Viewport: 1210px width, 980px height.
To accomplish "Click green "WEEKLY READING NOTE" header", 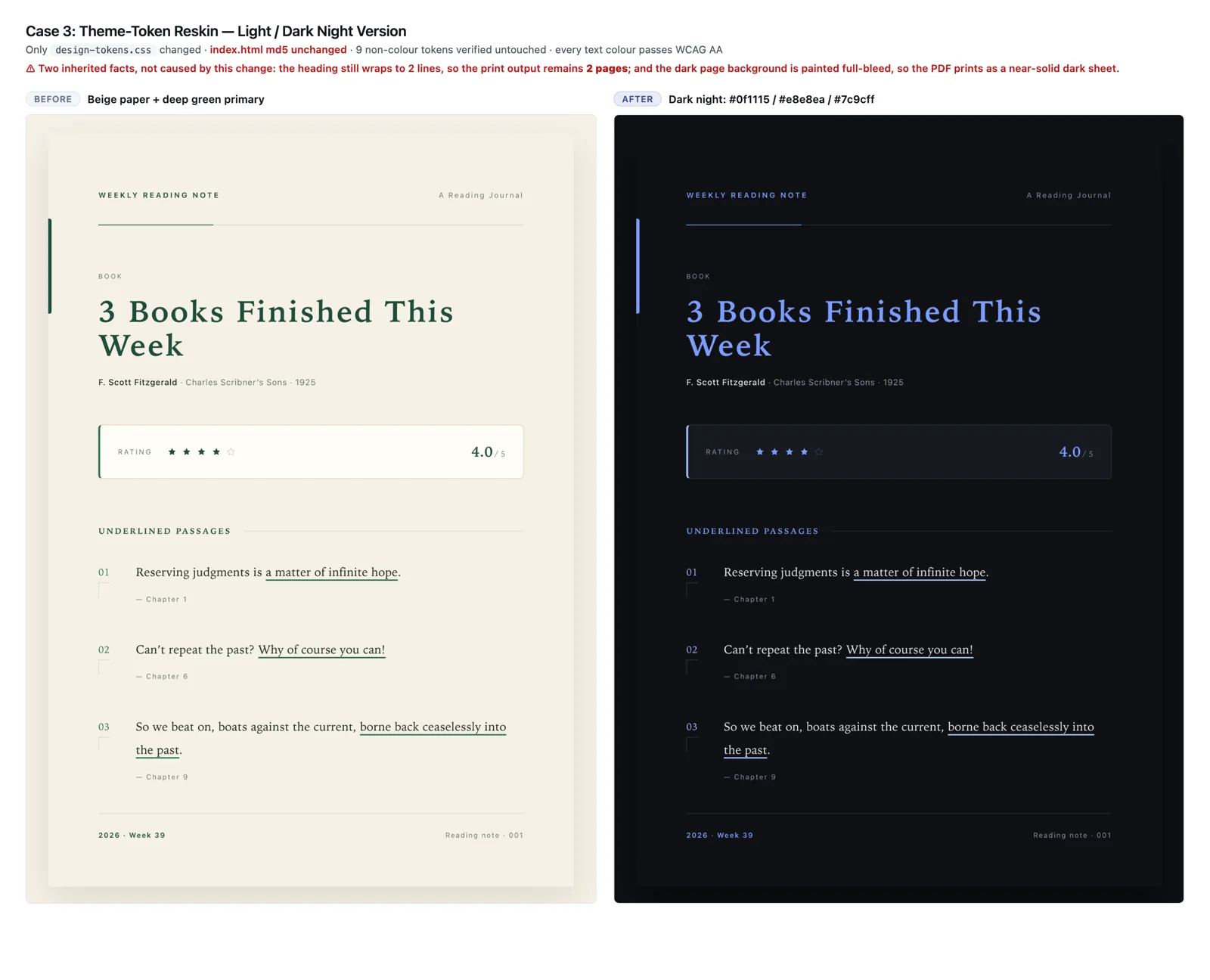I will click(159, 195).
